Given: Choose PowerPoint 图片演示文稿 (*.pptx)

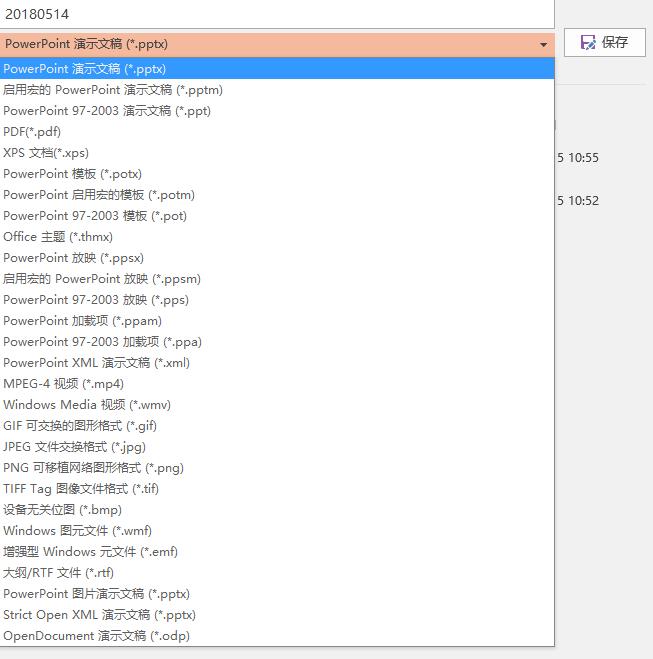Looking at the screenshot, I should click(277, 594).
